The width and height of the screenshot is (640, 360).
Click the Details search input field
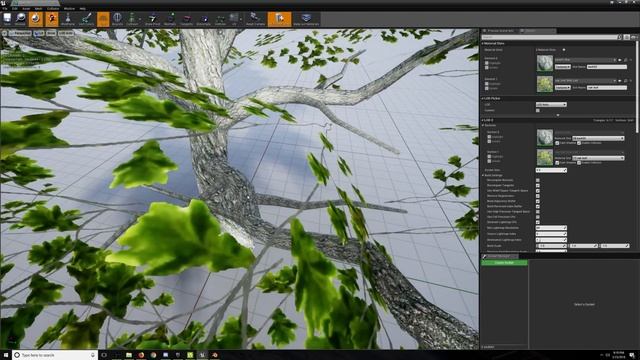(x=549, y=37)
